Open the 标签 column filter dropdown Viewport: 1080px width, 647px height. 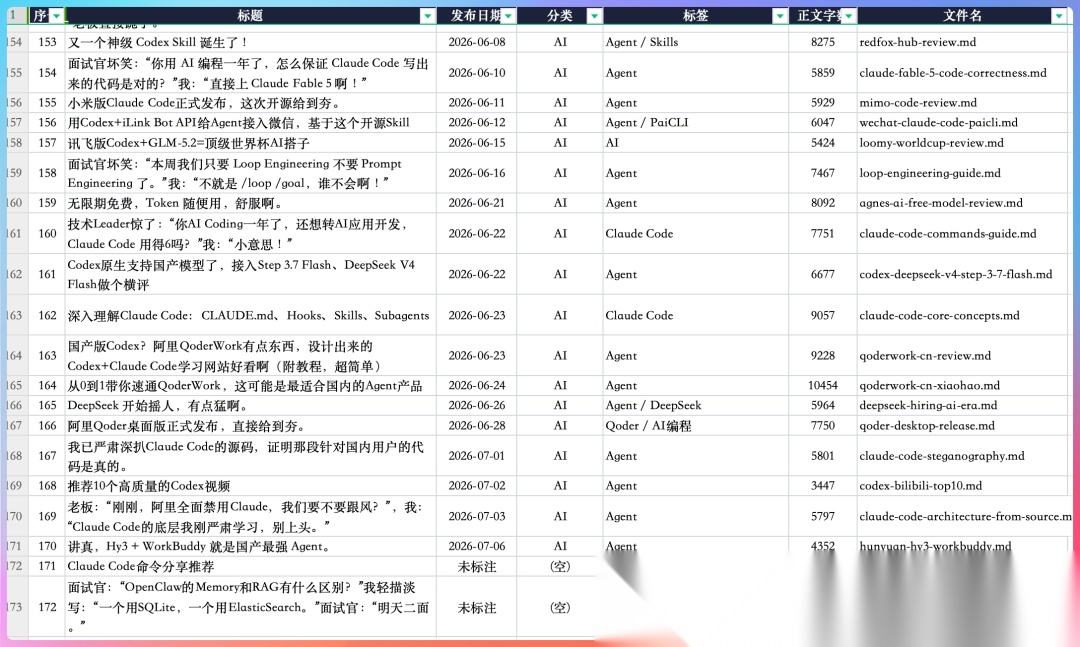pyautogui.click(x=780, y=16)
